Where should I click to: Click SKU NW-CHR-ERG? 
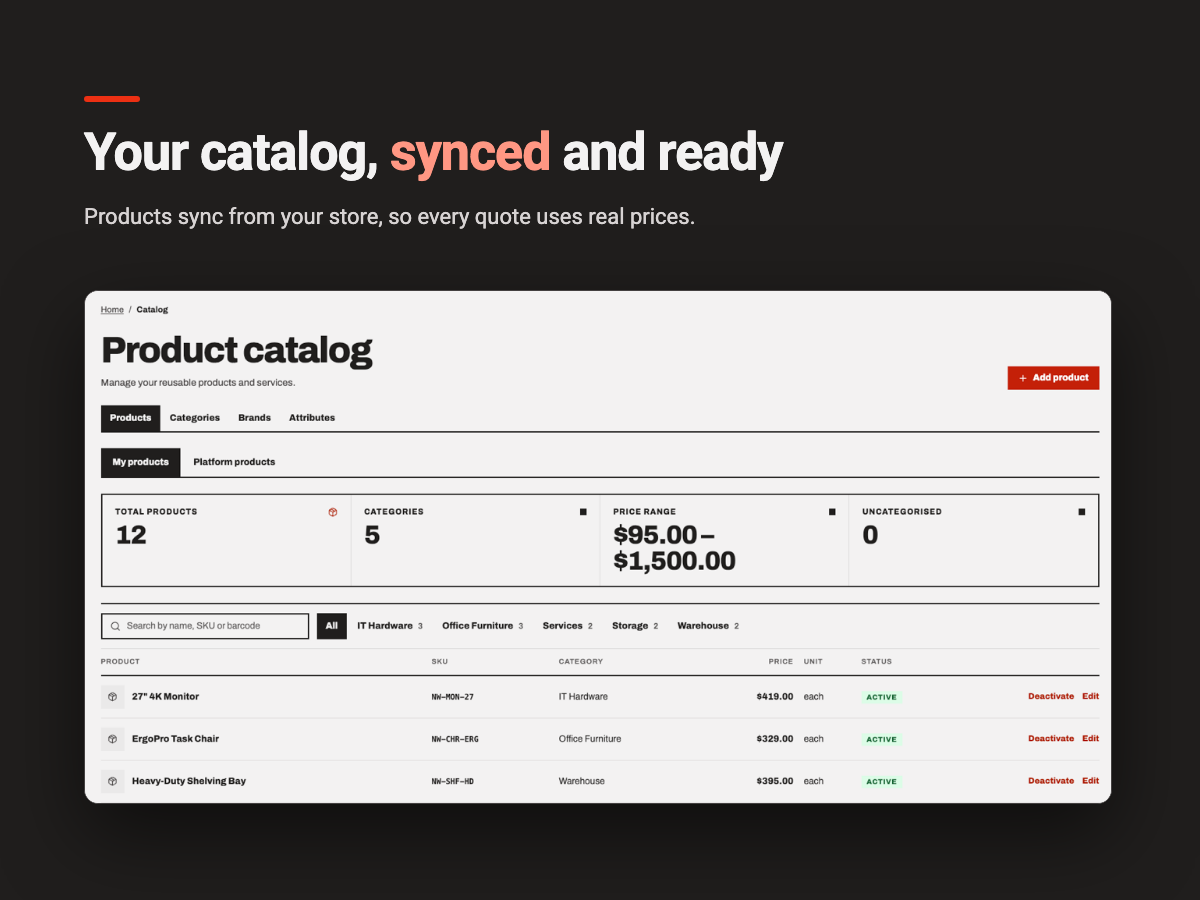tap(455, 739)
